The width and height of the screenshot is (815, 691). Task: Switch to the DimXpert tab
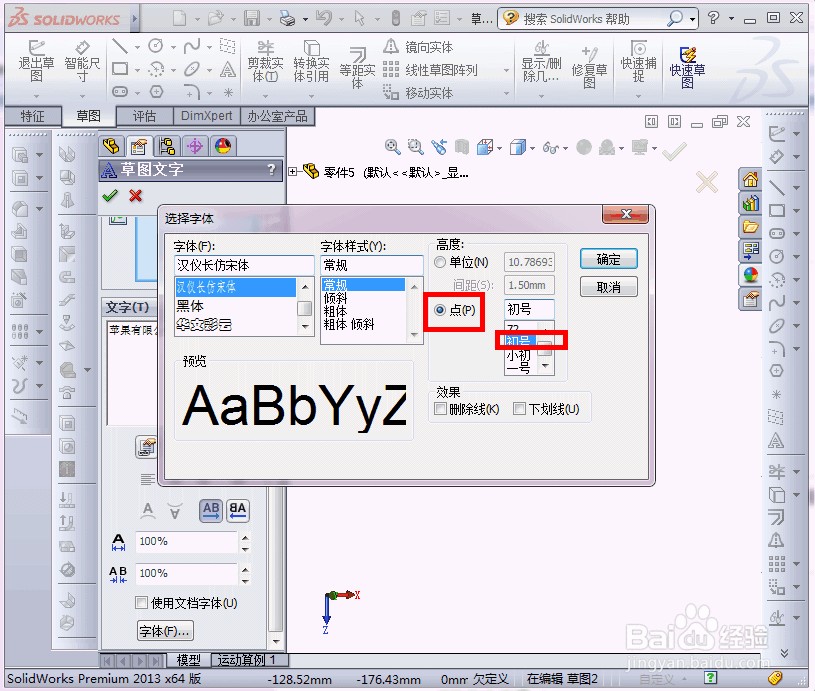pos(206,116)
